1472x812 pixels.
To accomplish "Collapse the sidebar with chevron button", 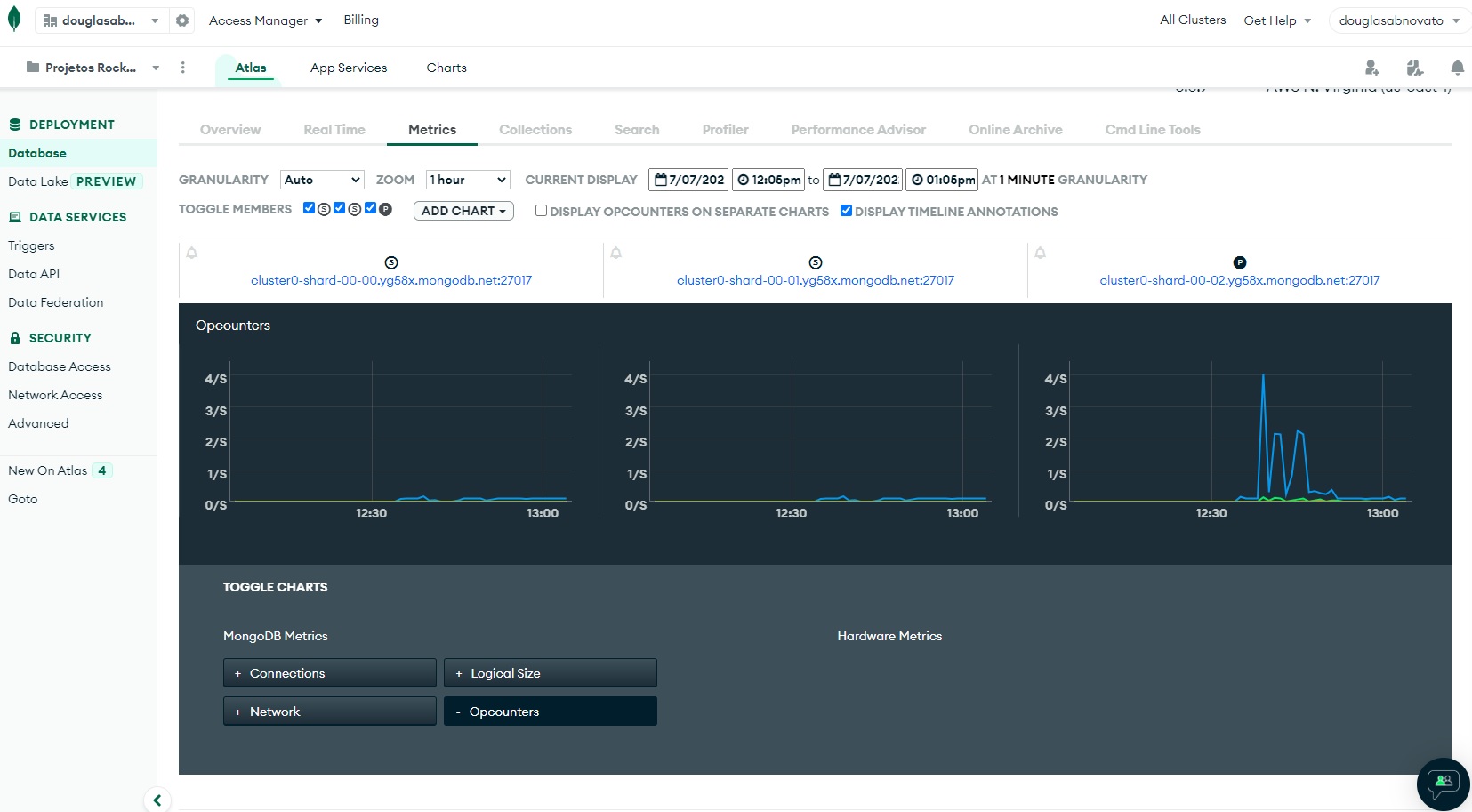I will 157,800.
